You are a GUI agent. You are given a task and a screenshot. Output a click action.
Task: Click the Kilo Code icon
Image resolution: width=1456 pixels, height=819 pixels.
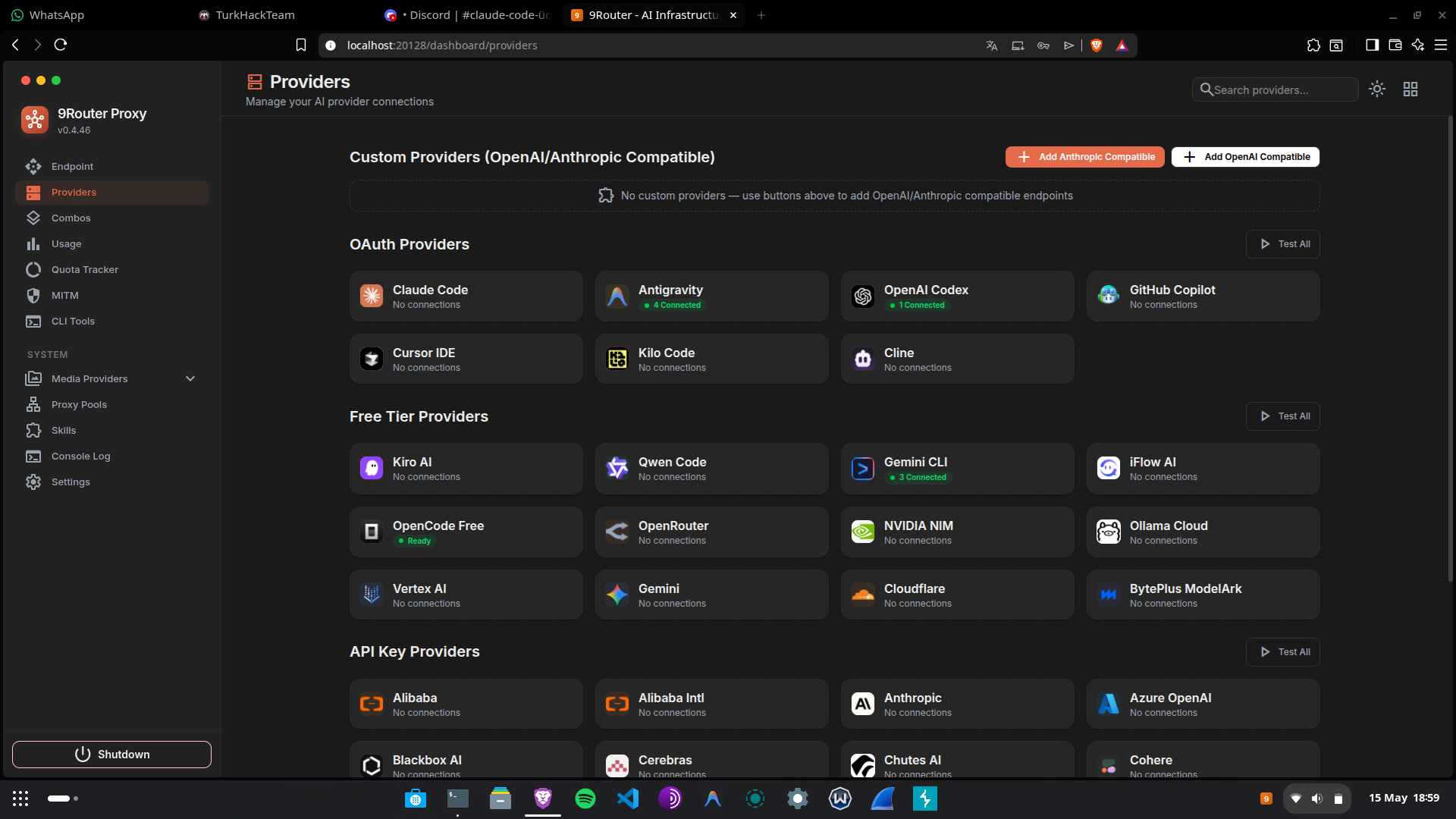617,359
